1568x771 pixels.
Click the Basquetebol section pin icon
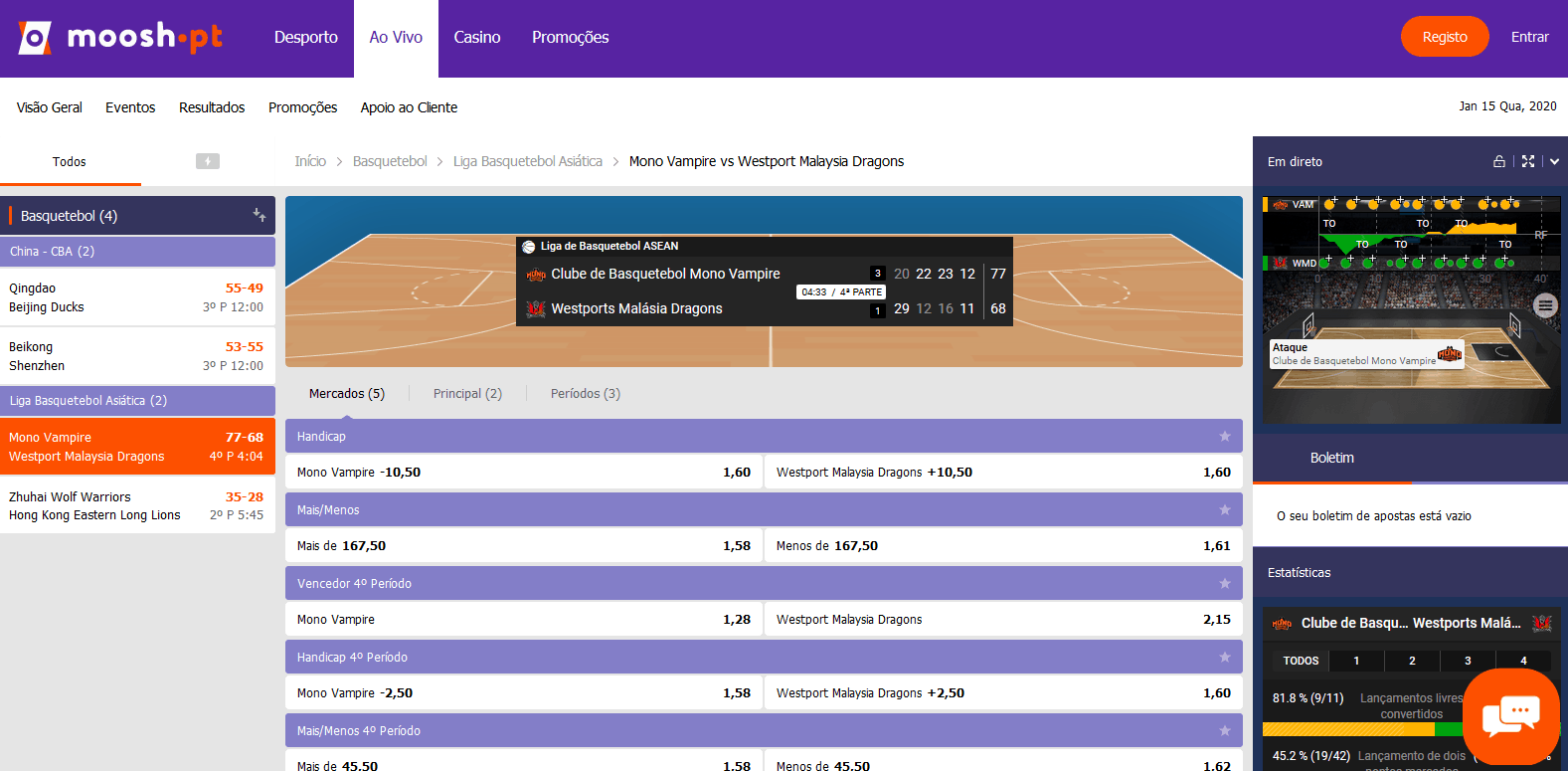pyautogui.click(x=259, y=215)
